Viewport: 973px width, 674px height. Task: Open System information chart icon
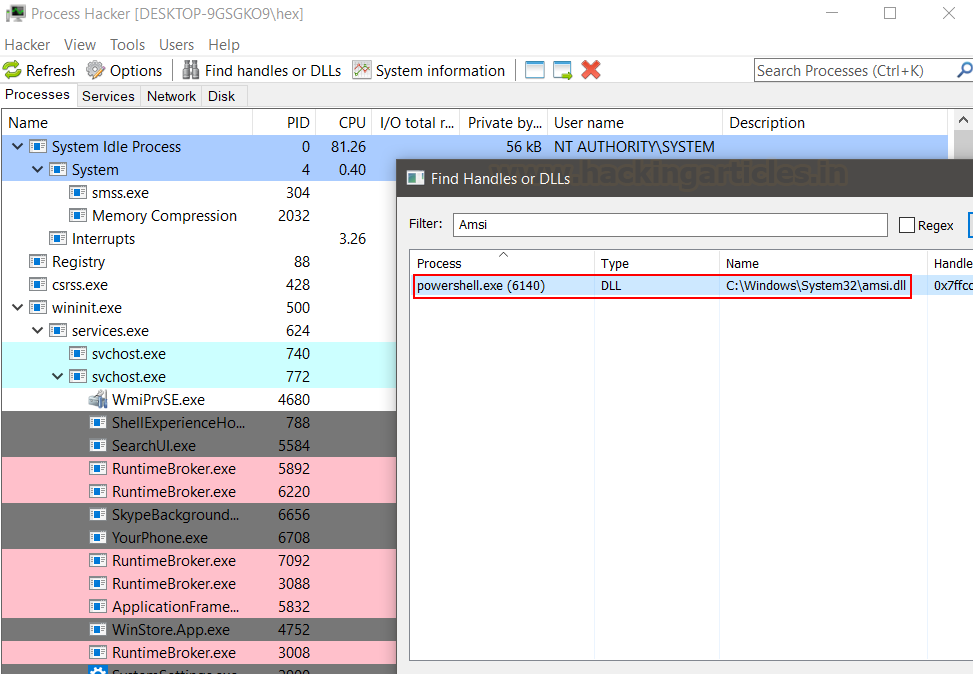(361, 70)
